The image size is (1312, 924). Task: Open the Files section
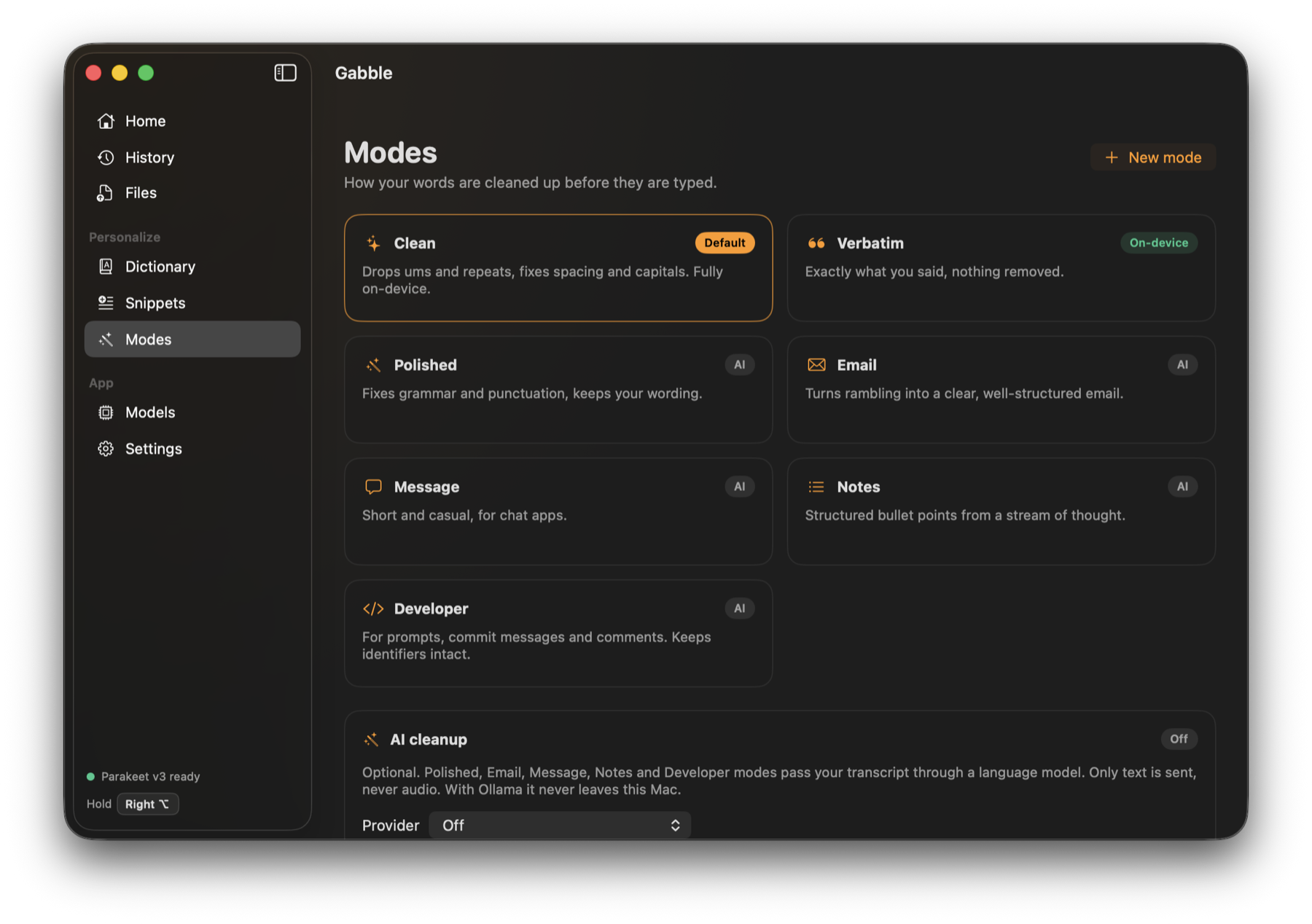[x=192, y=193]
